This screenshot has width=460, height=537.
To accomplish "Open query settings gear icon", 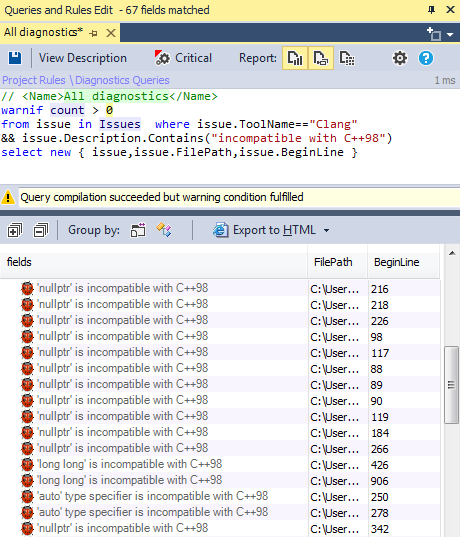I will [x=400, y=58].
